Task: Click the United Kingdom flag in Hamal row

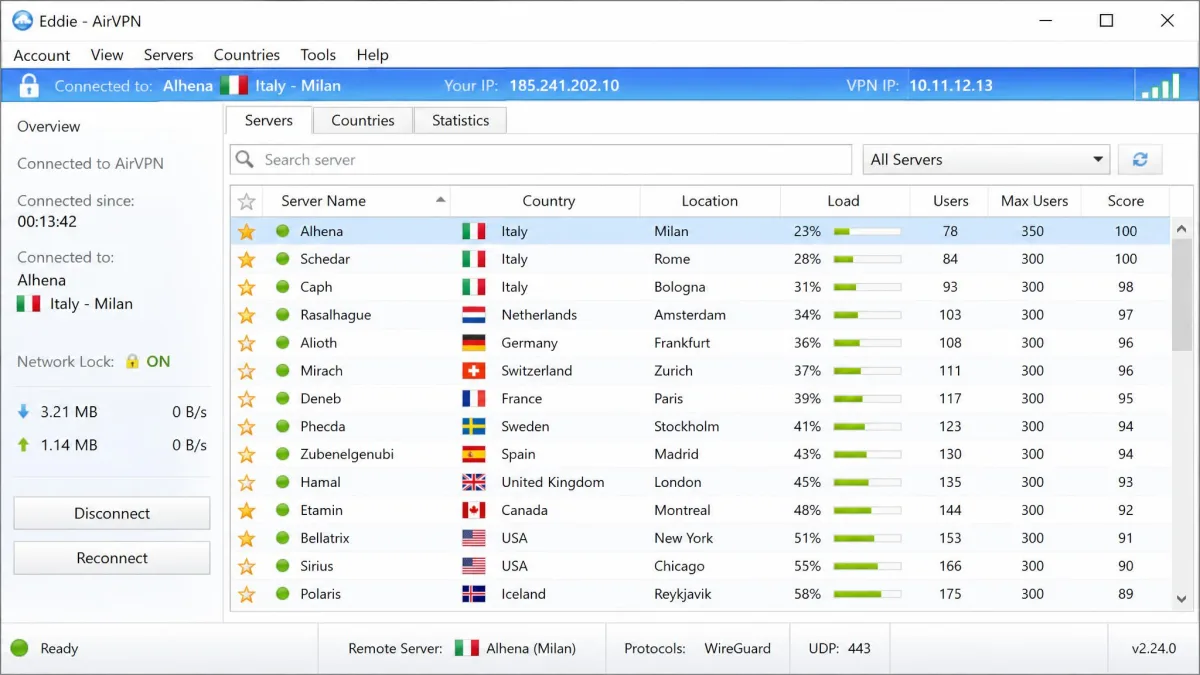Action: point(474,482)
